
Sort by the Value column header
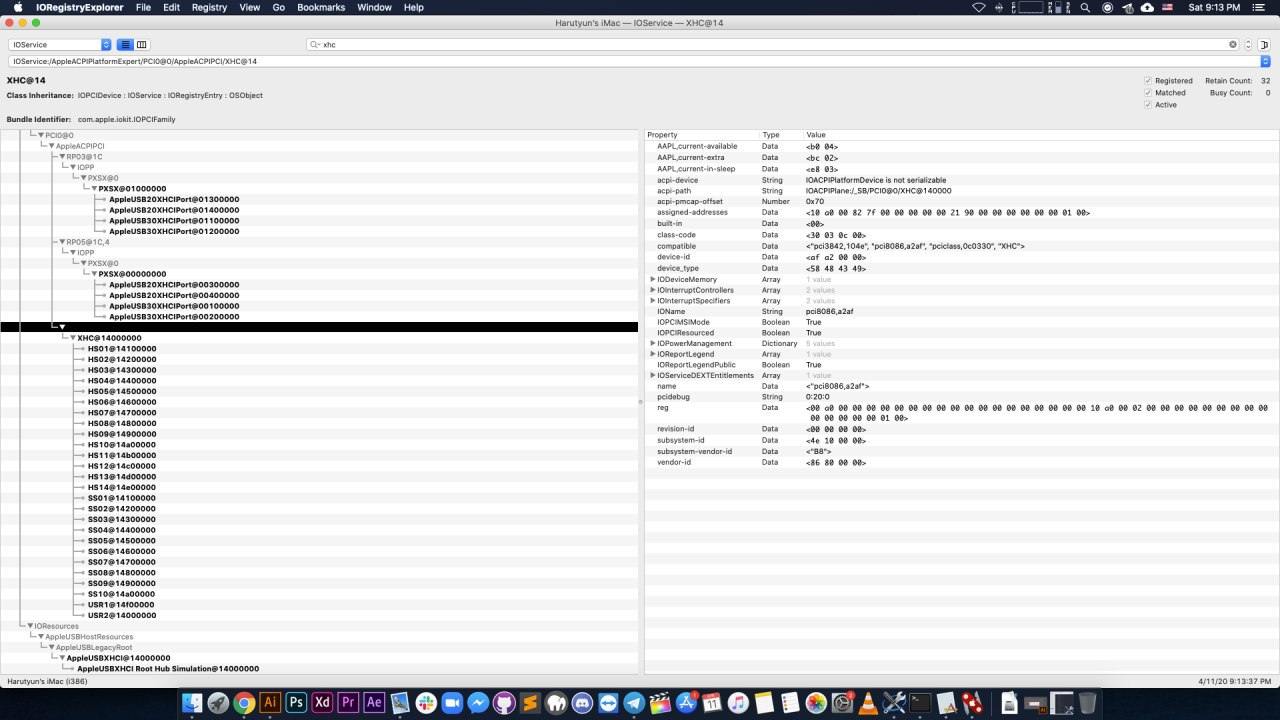[1041, 134]
